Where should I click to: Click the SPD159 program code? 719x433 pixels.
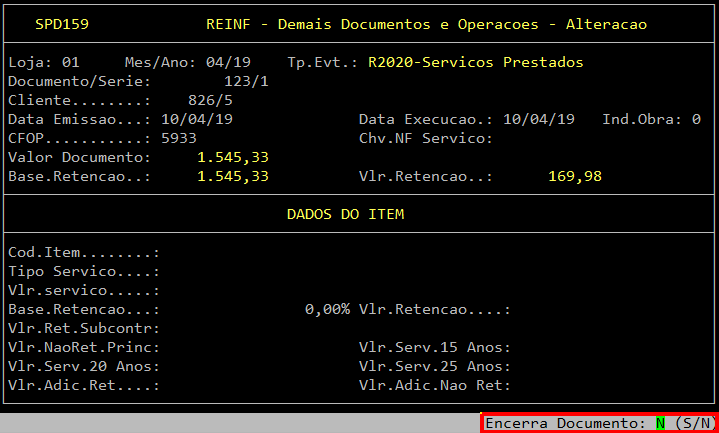pyautogui.click(x=59, y=23)
